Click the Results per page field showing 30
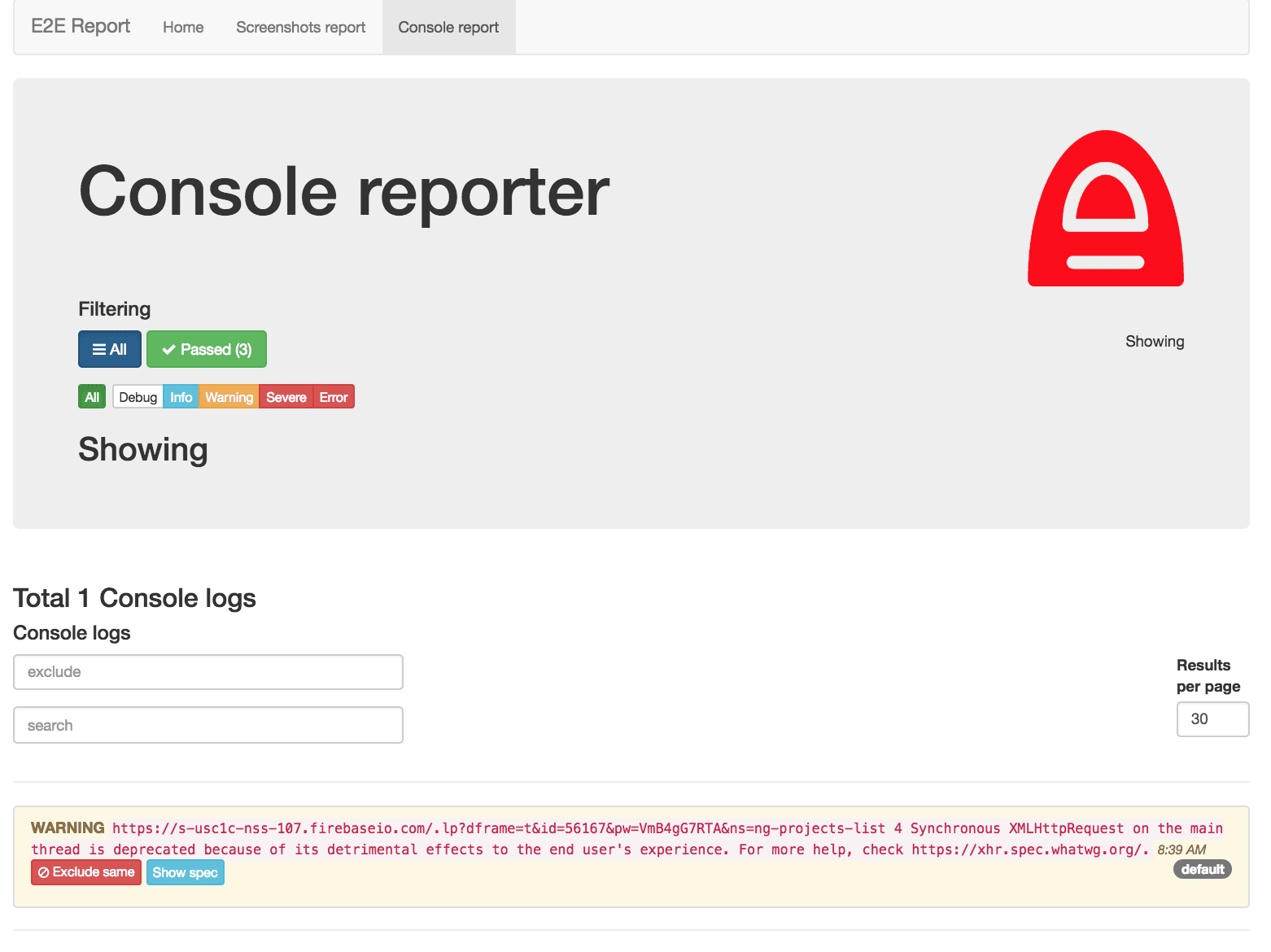The width and height of the screenshot is (1271, 952). [1212, 718]
